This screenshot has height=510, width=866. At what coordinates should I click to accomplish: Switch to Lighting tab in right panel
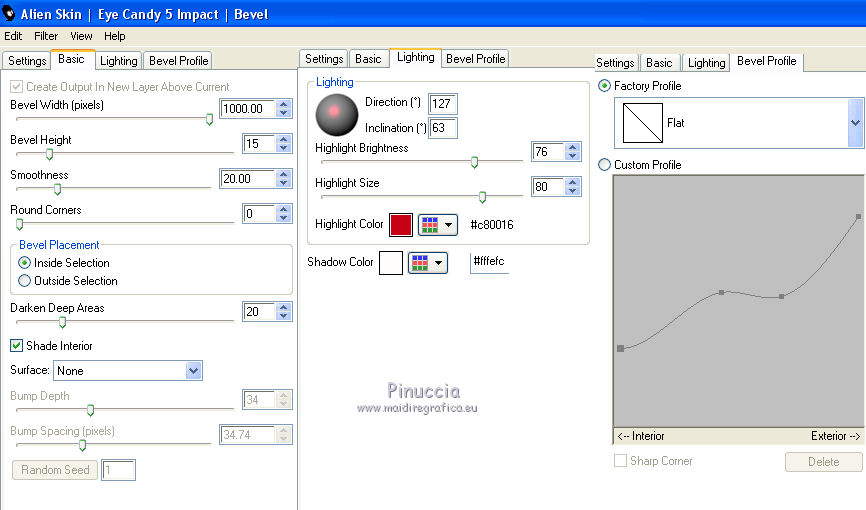706,63
